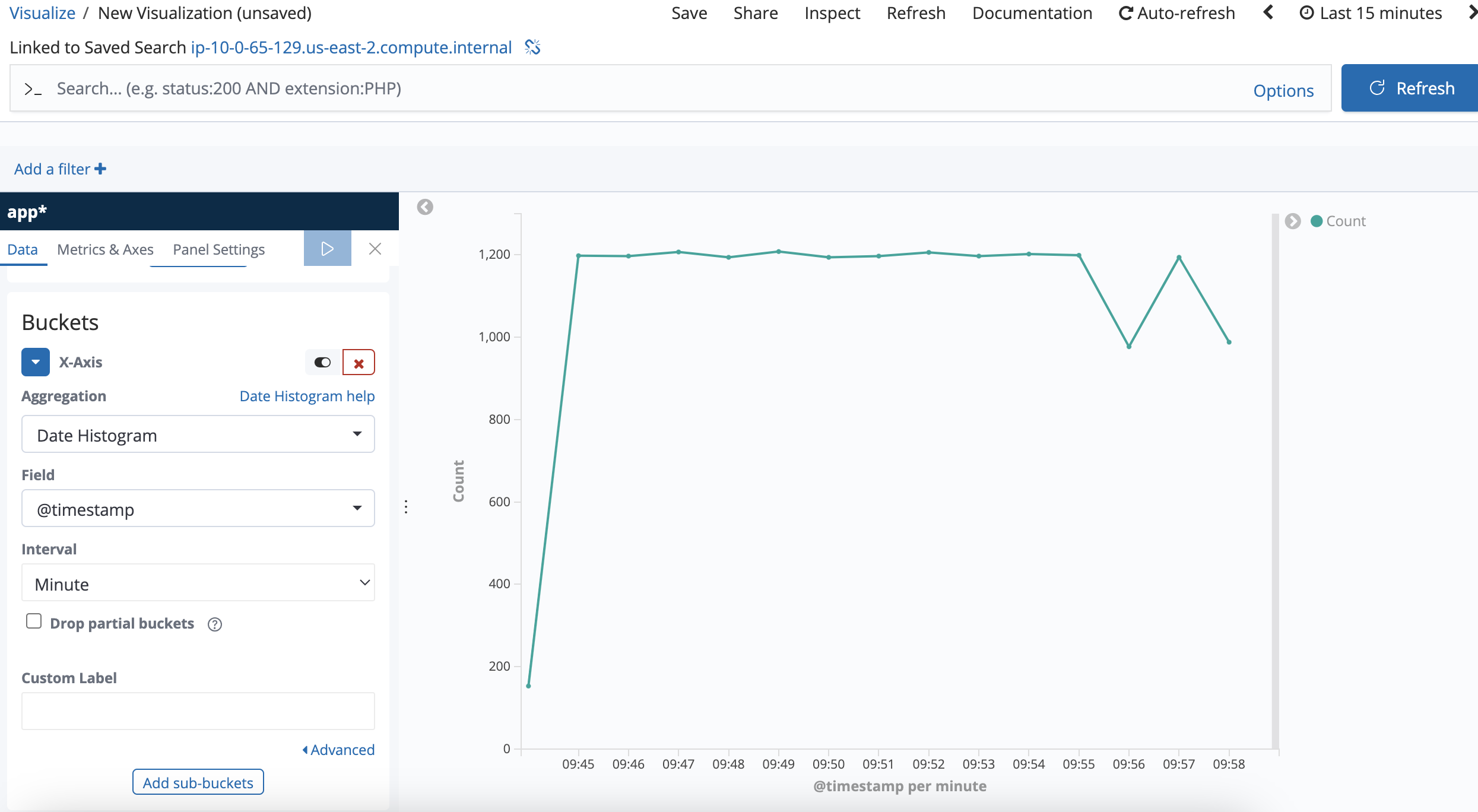Screen dimensions: 1478x812
Task: Open the Date Histogram help link
Action: [307, 397]
